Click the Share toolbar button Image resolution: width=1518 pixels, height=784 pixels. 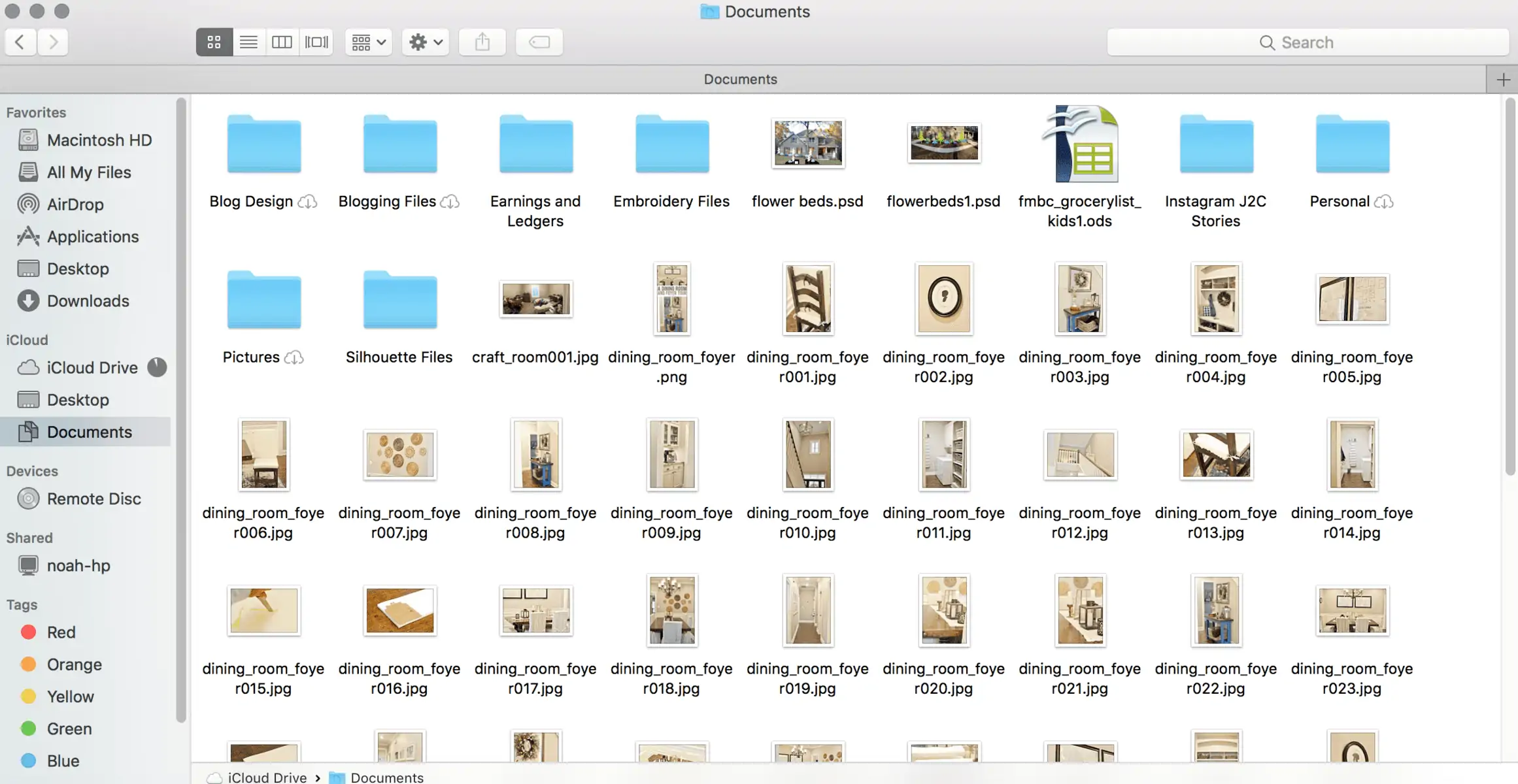(x=482, y=42)
